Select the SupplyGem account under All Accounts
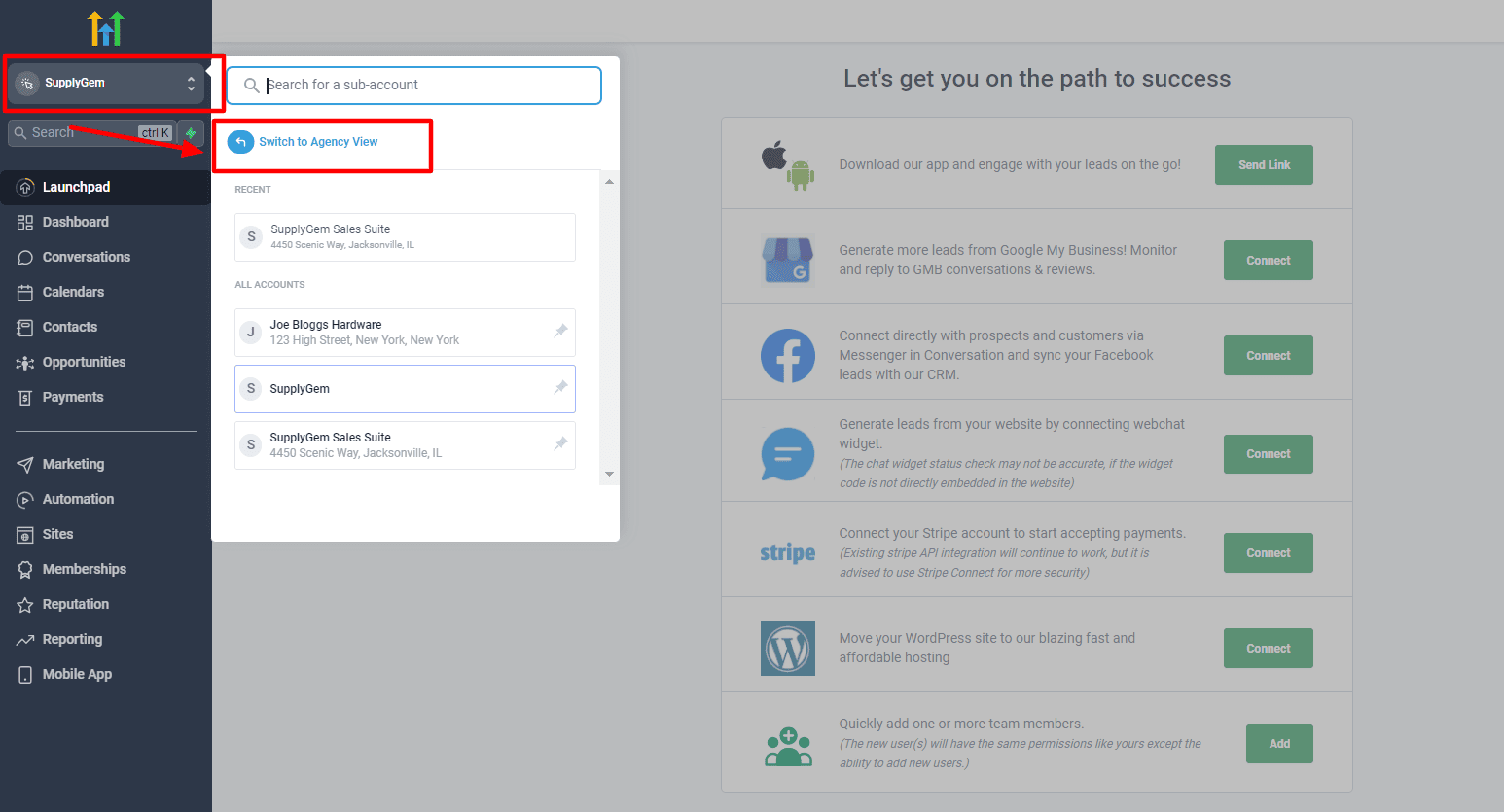Screen dimensions: 1504x812 coord(405,389)
